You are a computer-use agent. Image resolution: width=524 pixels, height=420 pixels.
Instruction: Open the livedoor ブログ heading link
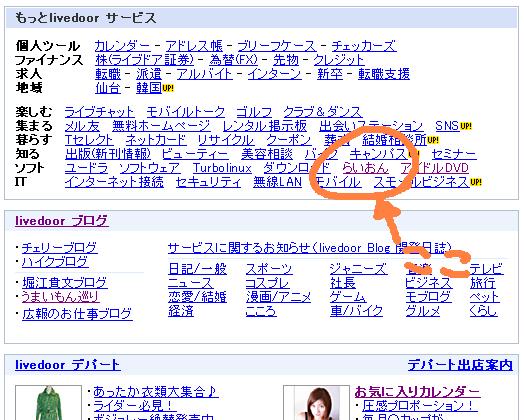pos(62,221)
